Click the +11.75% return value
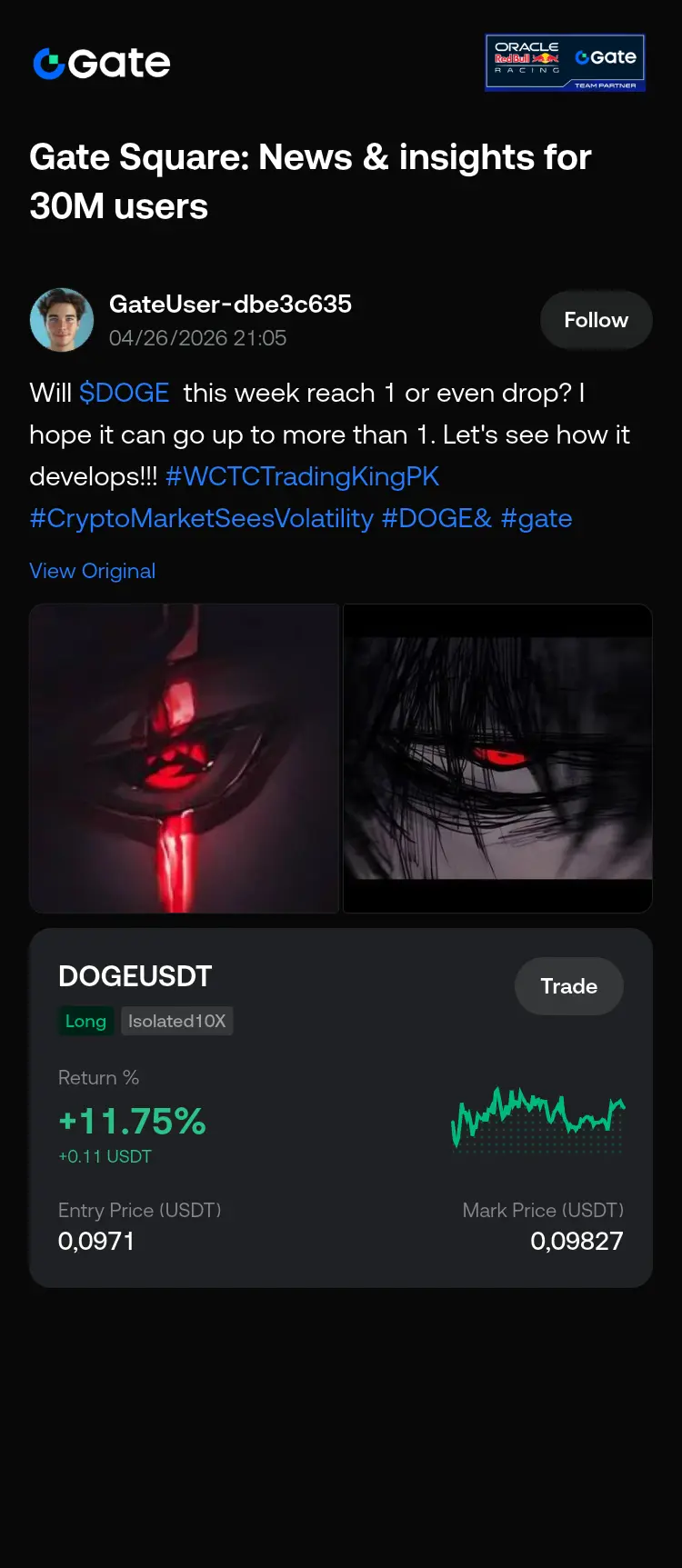The image size is (682, 1568). pyautogui.click(x=133, y=1121)
